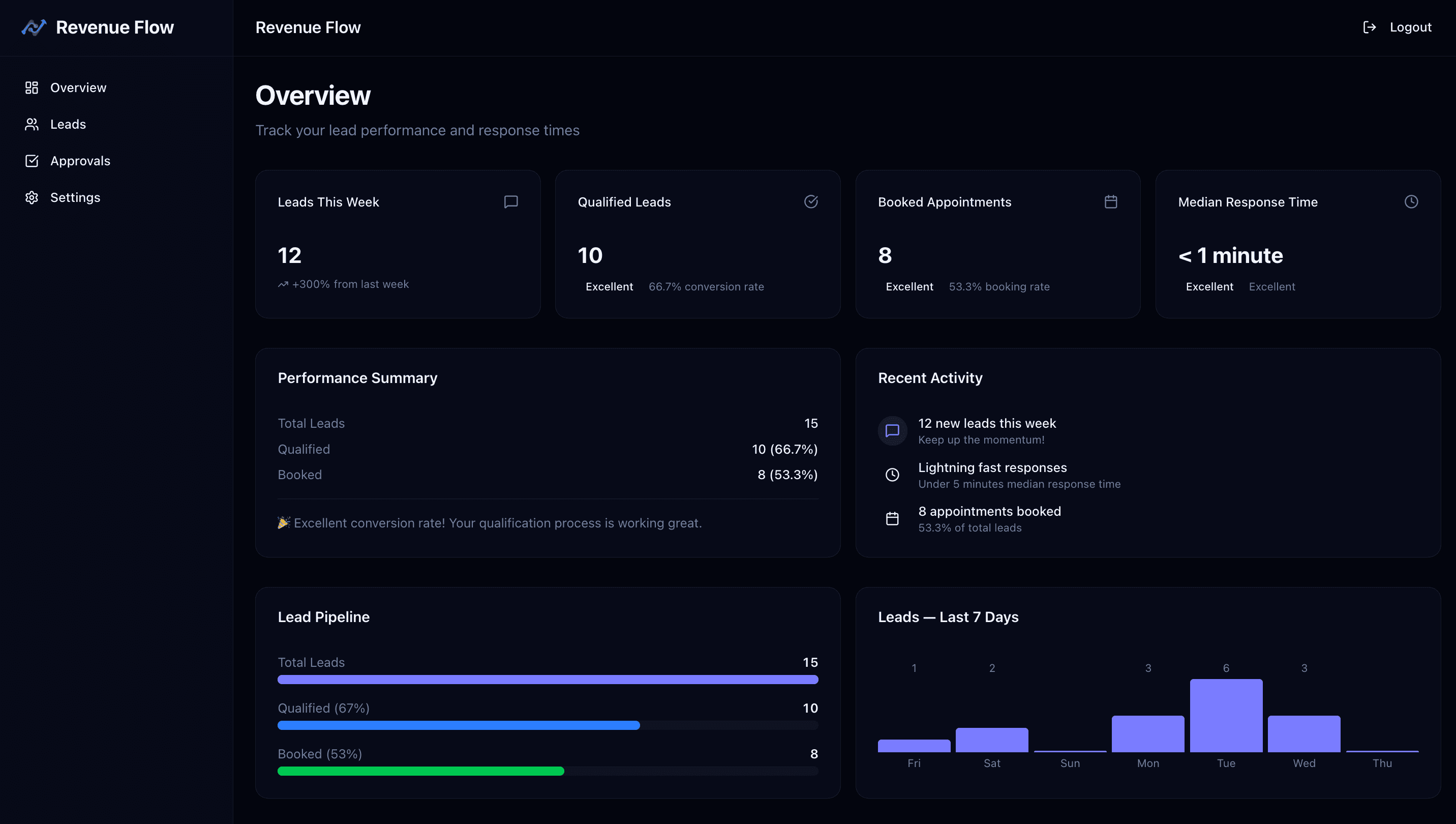Click the Revenue Flow title in top bar

308,26
